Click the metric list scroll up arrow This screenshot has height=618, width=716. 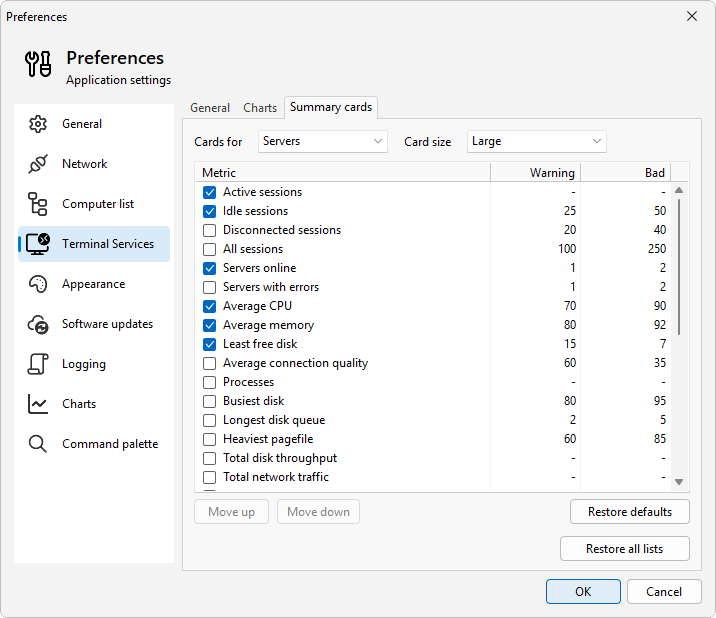[x=679, y=190]
